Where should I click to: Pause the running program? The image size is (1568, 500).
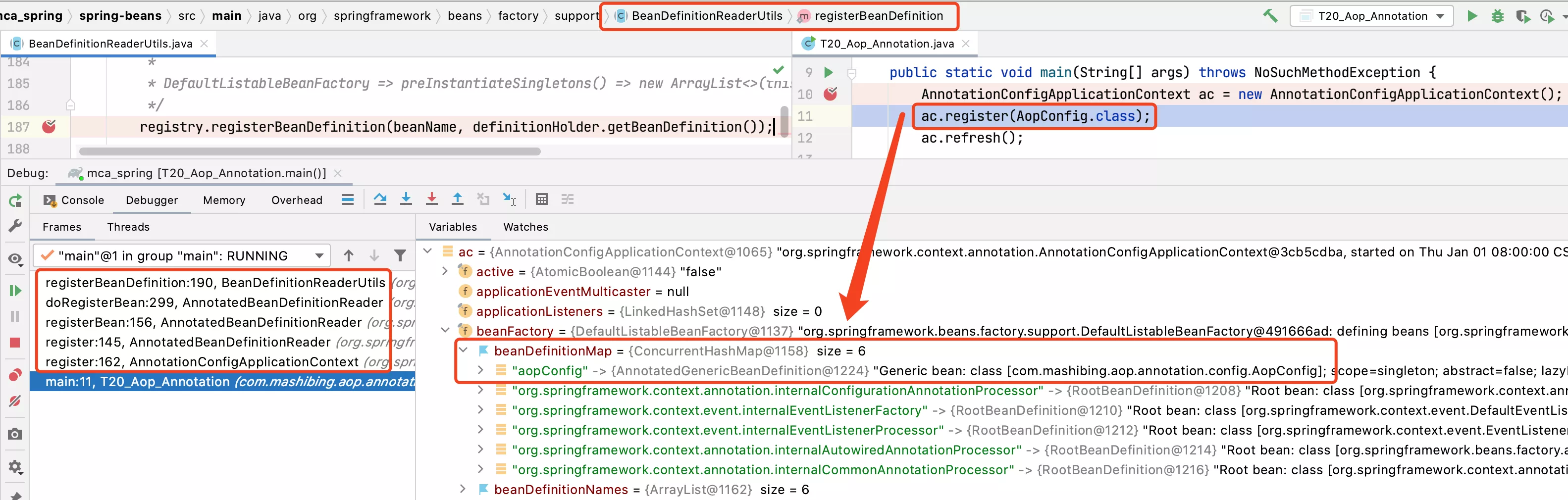pyautogui.click(x=15, y=316)
